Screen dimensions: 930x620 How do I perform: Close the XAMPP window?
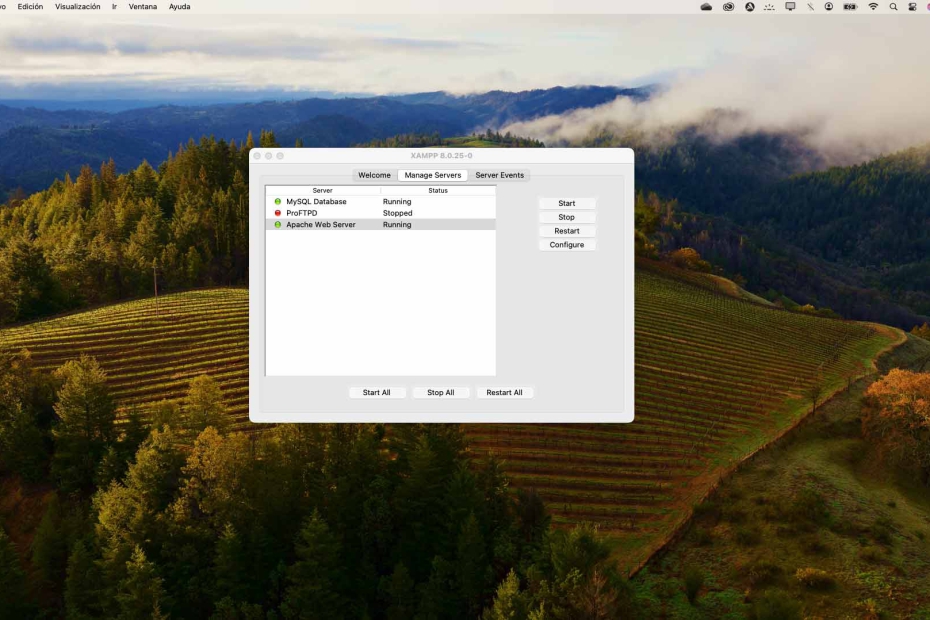257,156
